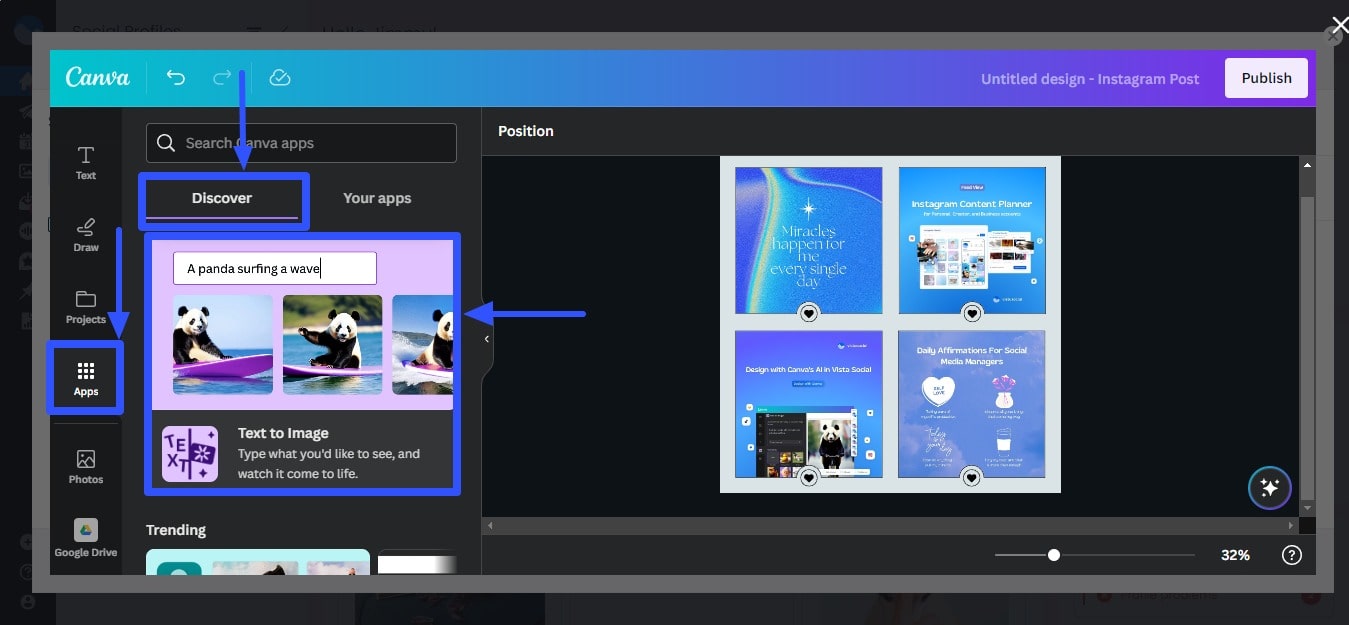The image size is (1349, 625).
Task: Switch to the Your apps tab
Action: click(377, 198)
